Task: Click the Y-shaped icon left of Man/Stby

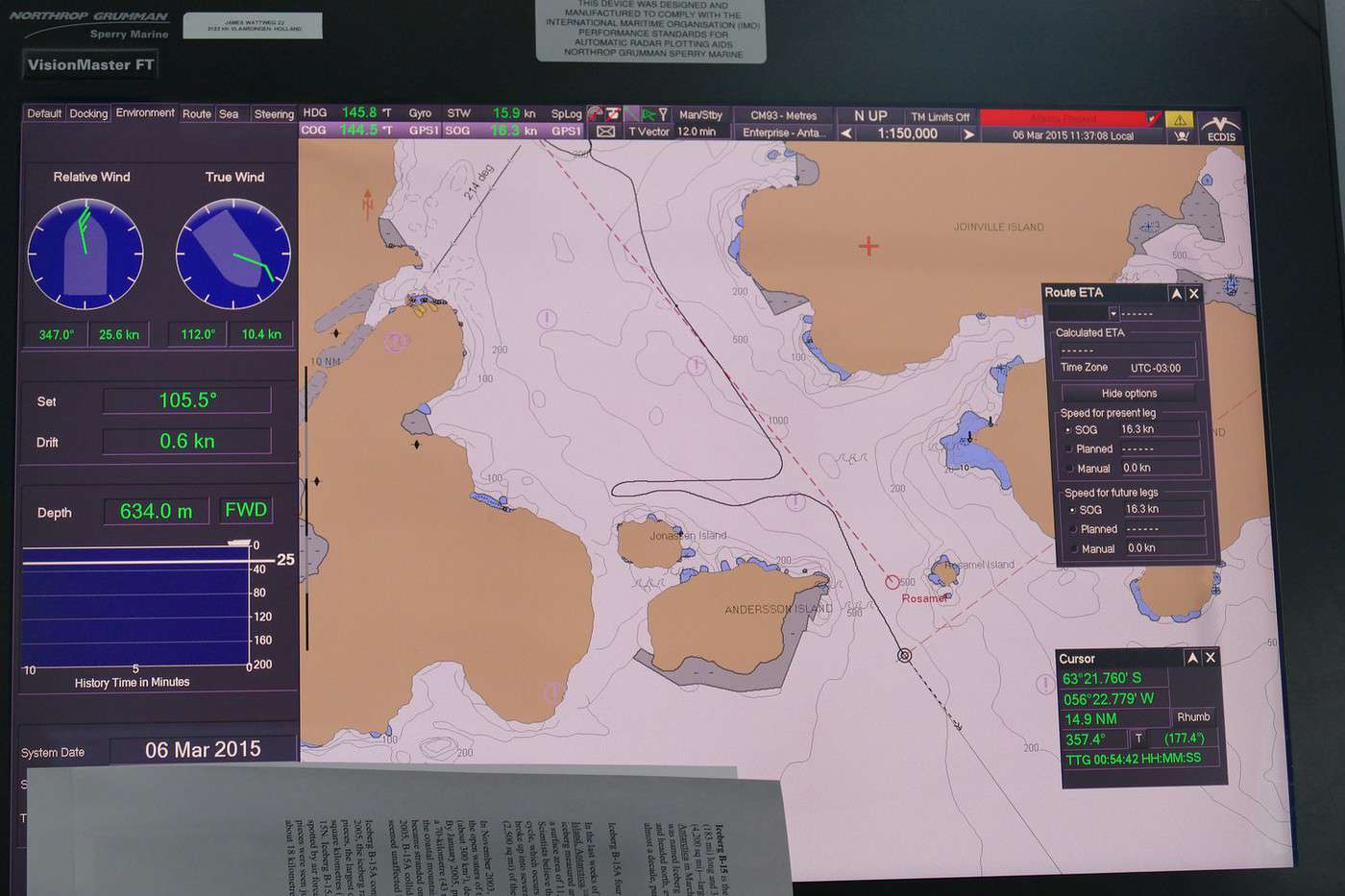Action: tap(663, 114)
